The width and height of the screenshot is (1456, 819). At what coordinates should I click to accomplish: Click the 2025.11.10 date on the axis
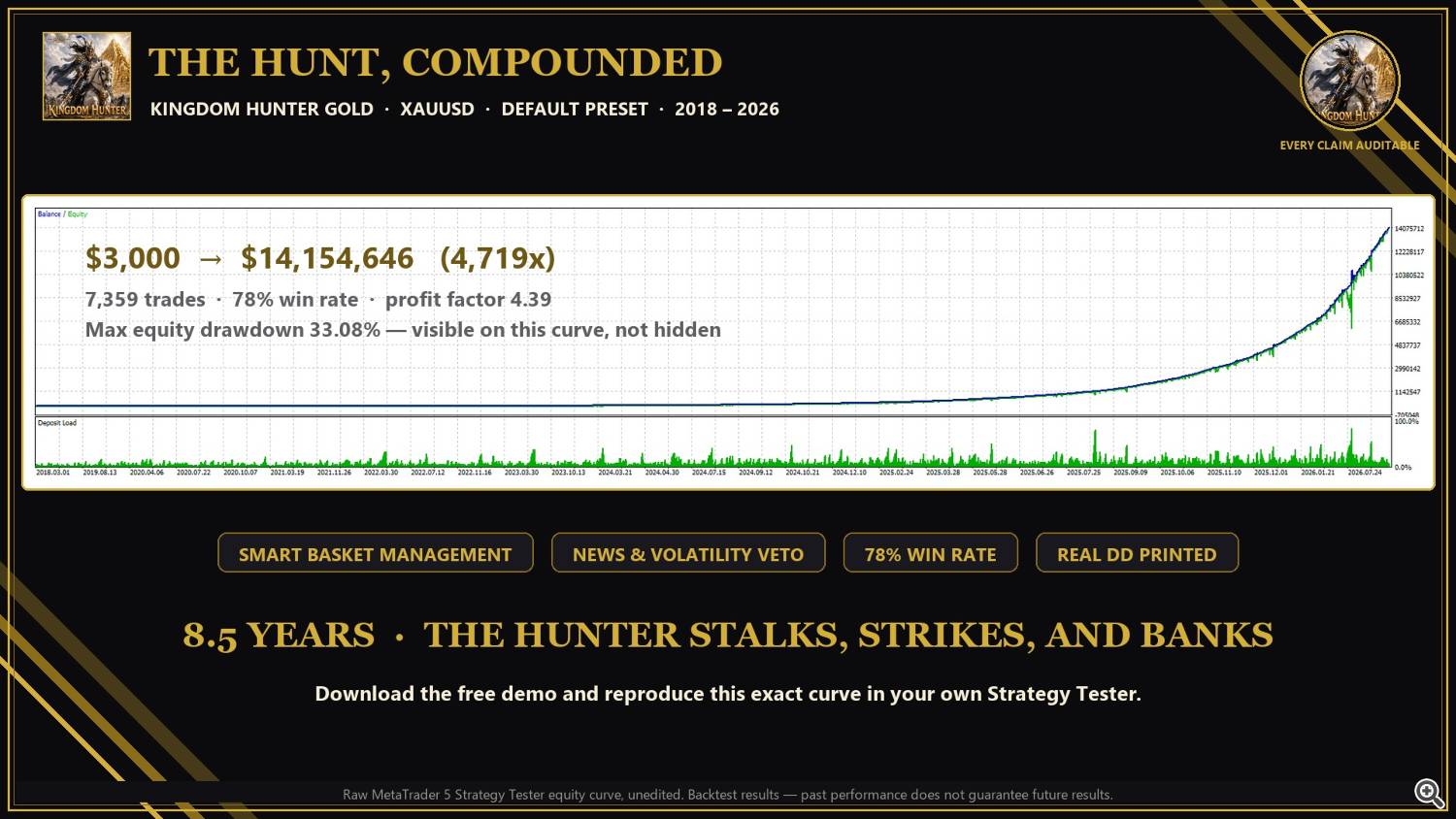[x=1224, y=473]
